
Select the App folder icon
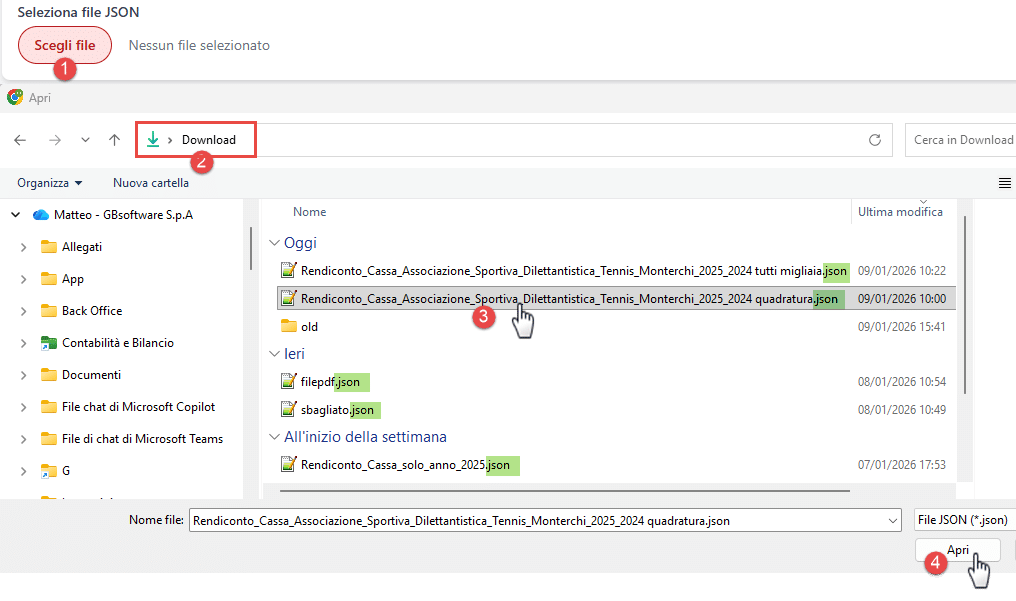tap(49, 278)
